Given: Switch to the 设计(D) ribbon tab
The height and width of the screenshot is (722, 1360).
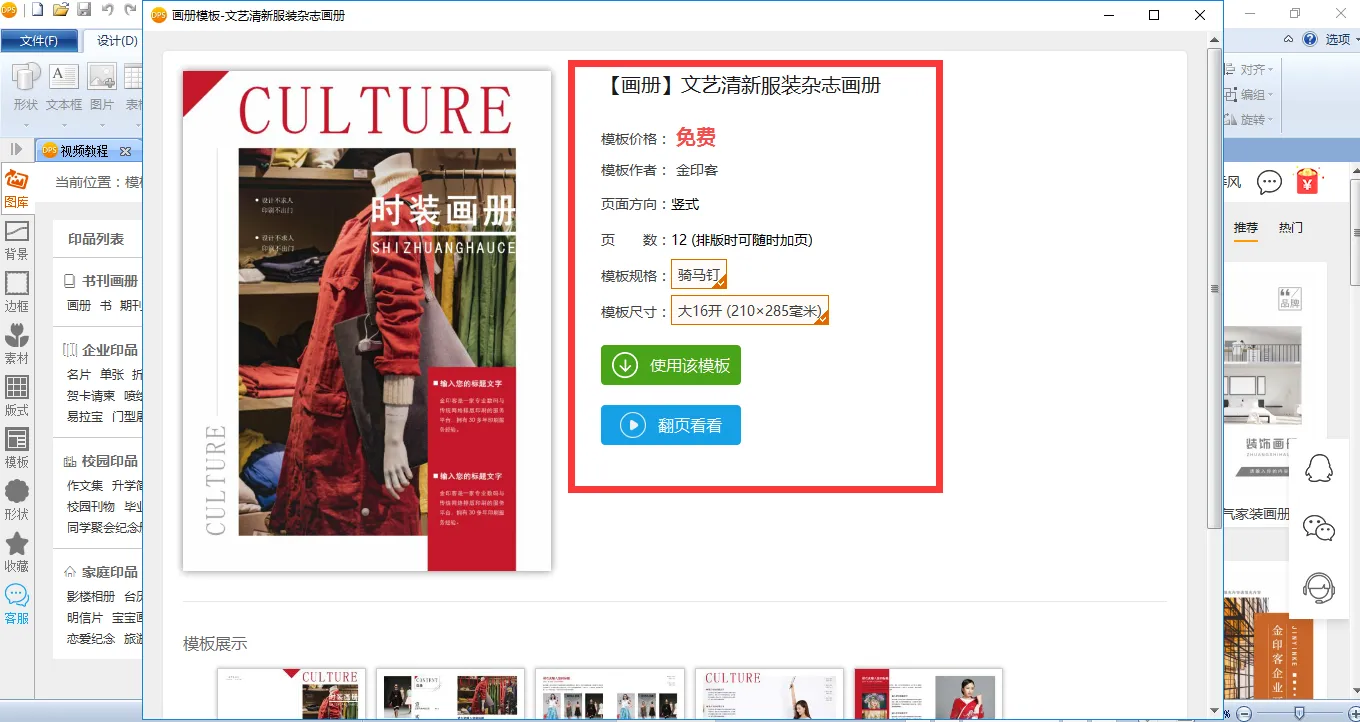Looking at the screenshot, I should 117,41.
